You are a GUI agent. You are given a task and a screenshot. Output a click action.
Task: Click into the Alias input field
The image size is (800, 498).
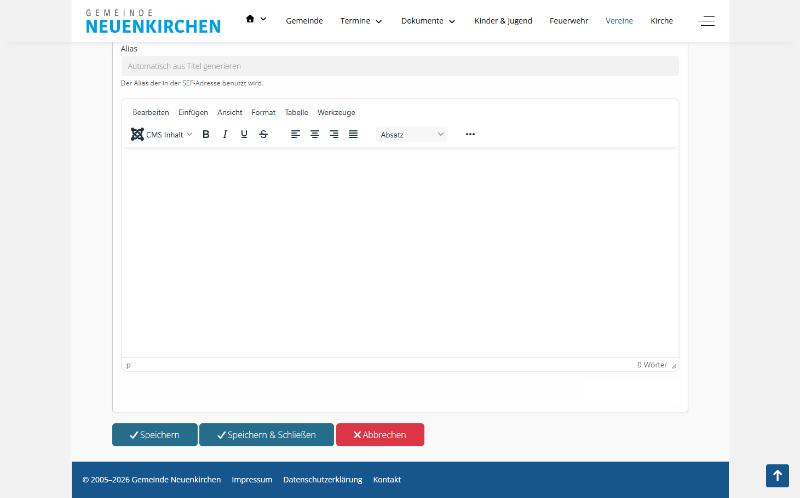click(x=400, y=66)
